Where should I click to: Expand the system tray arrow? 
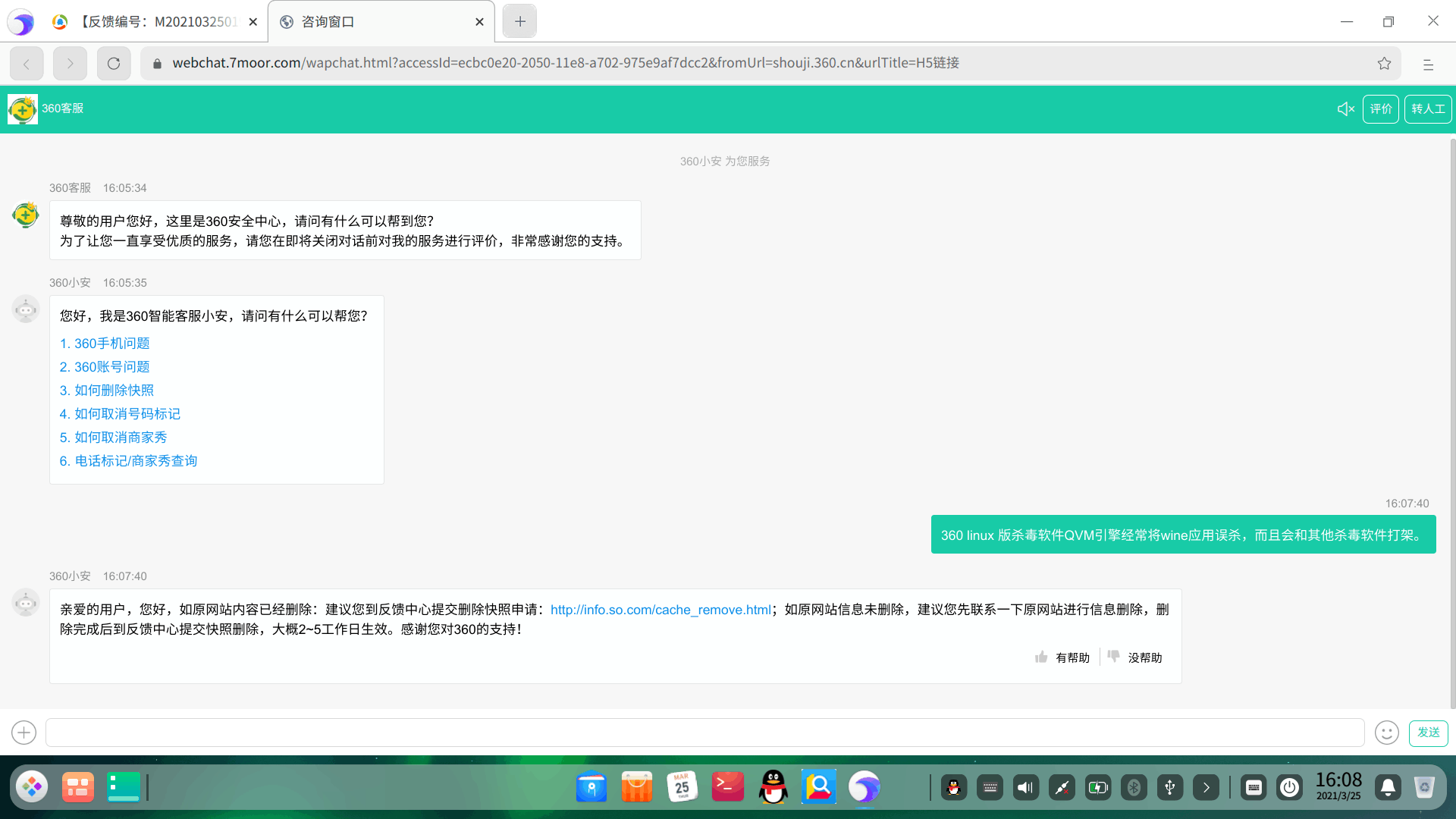click(x=1206, y=788)
